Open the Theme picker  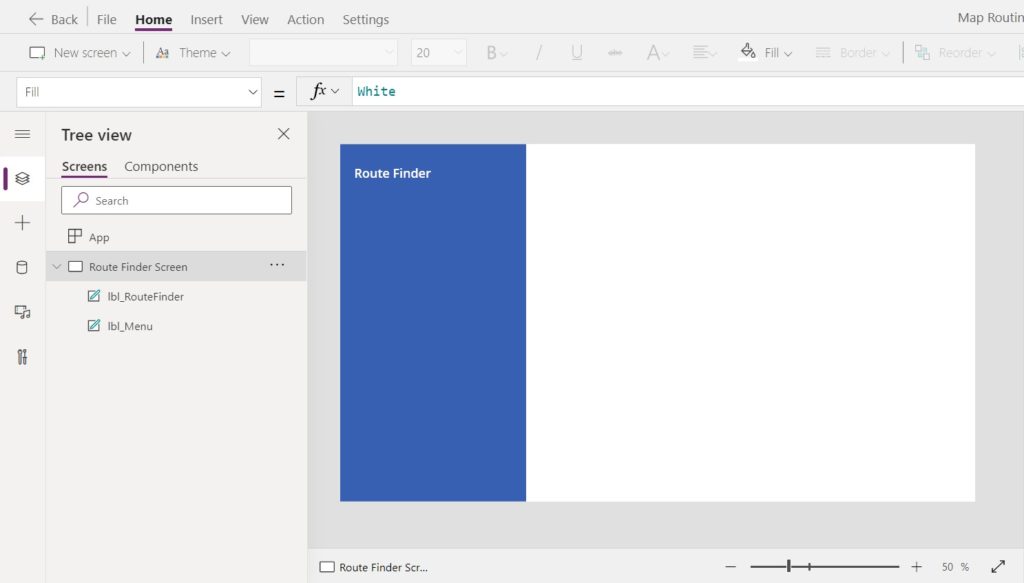[x=193, y=52]
